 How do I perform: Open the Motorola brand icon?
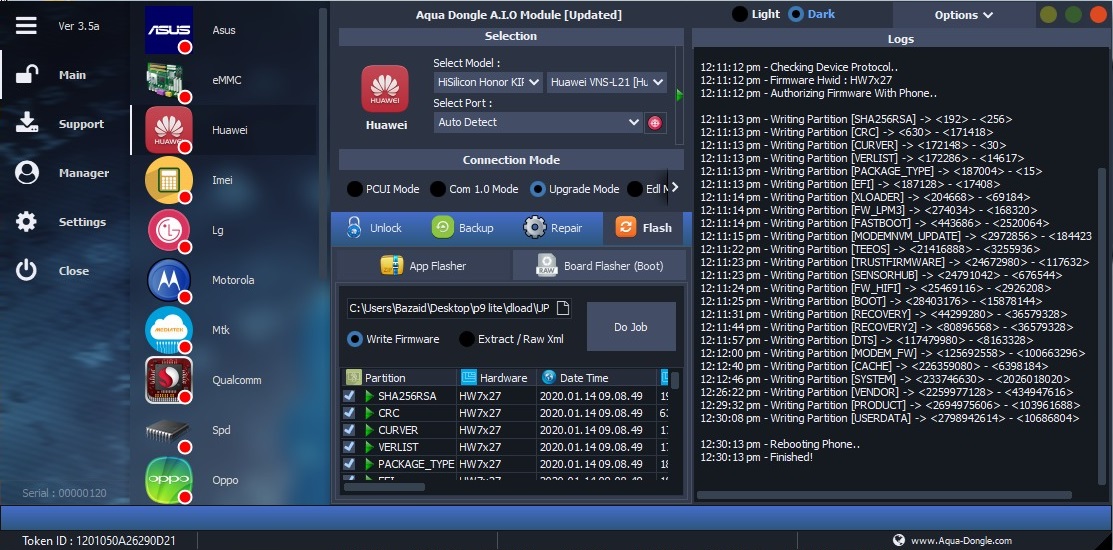click(169, 280)
